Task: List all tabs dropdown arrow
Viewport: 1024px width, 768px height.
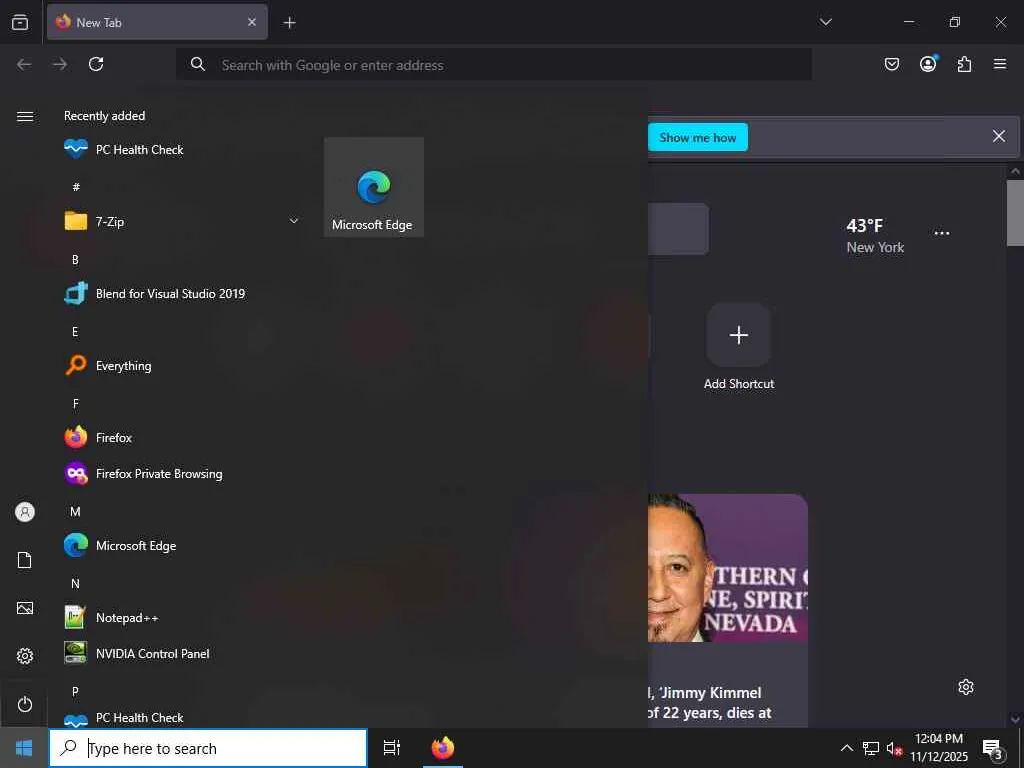Action: click(x=825, y=22)
